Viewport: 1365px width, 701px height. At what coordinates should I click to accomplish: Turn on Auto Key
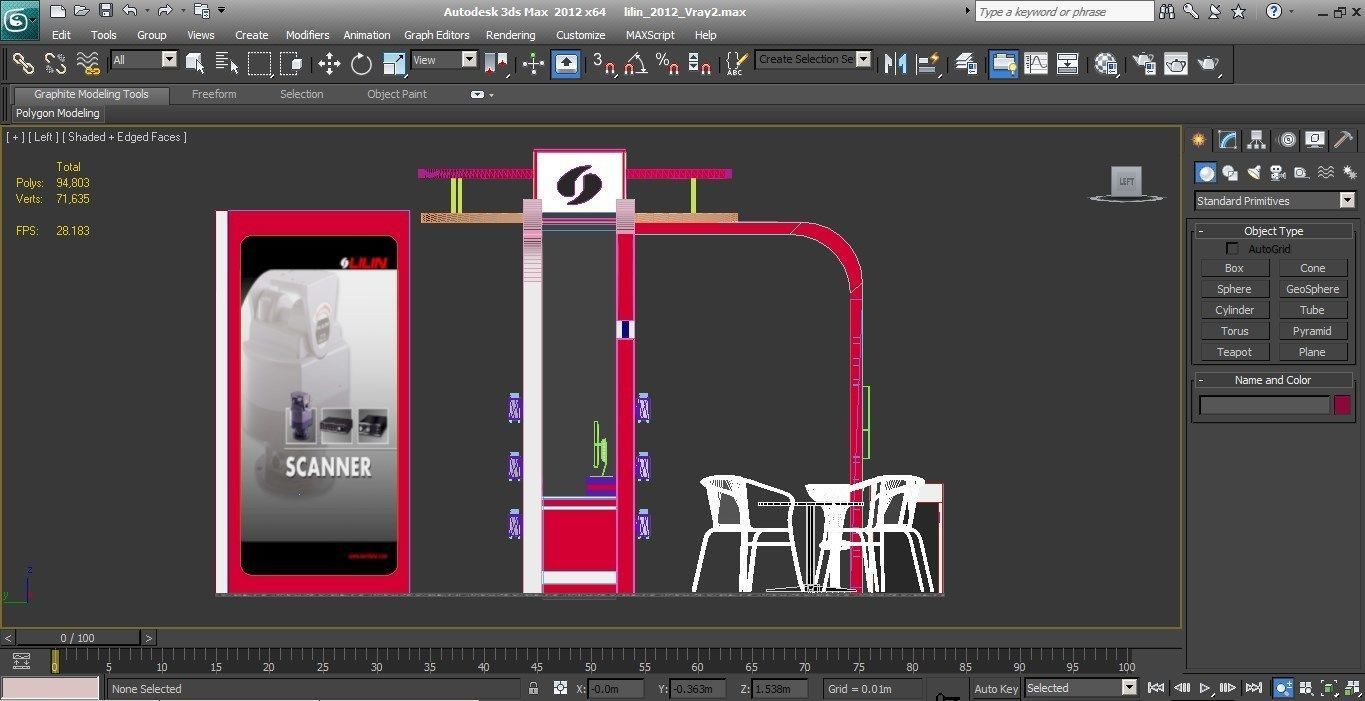[996, 688]
